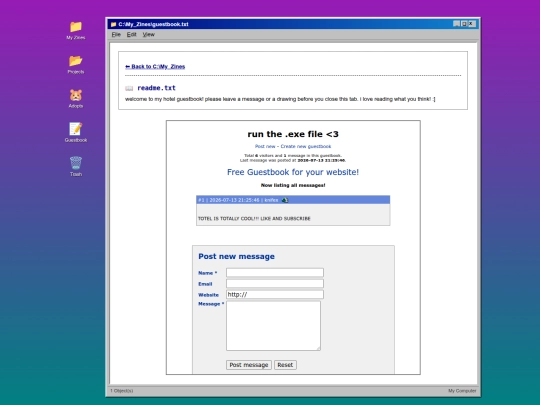Click the Reset button
The height and width of the screenshot is (405, 540).
(285, 365)
